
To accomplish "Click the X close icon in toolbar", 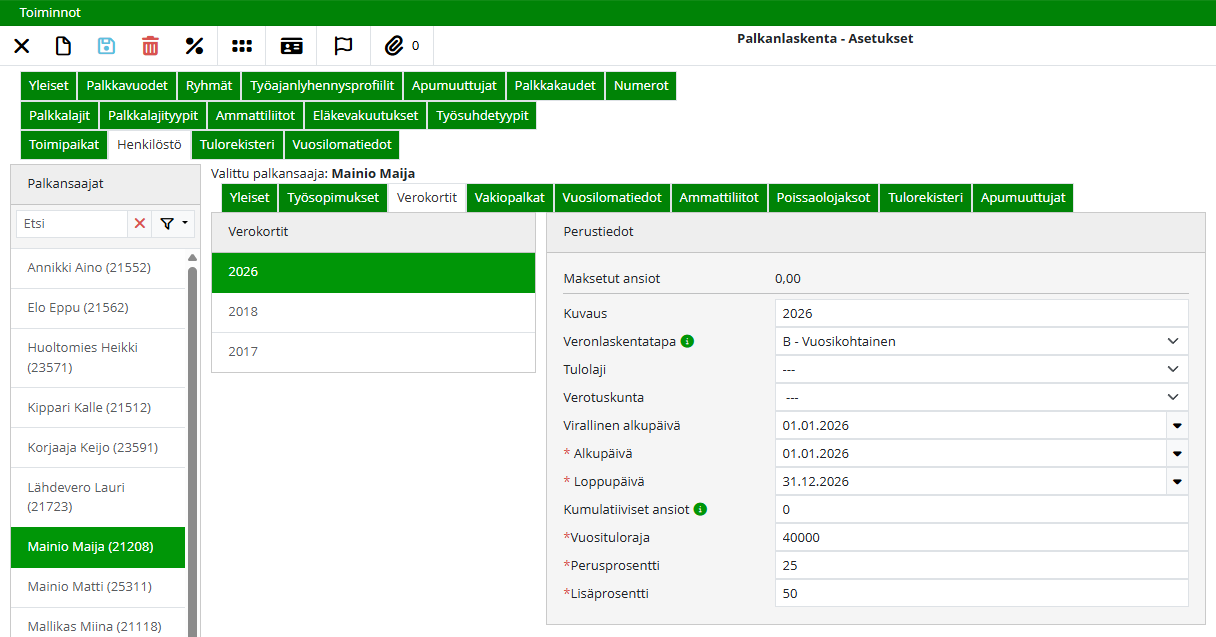I will 21,46.
